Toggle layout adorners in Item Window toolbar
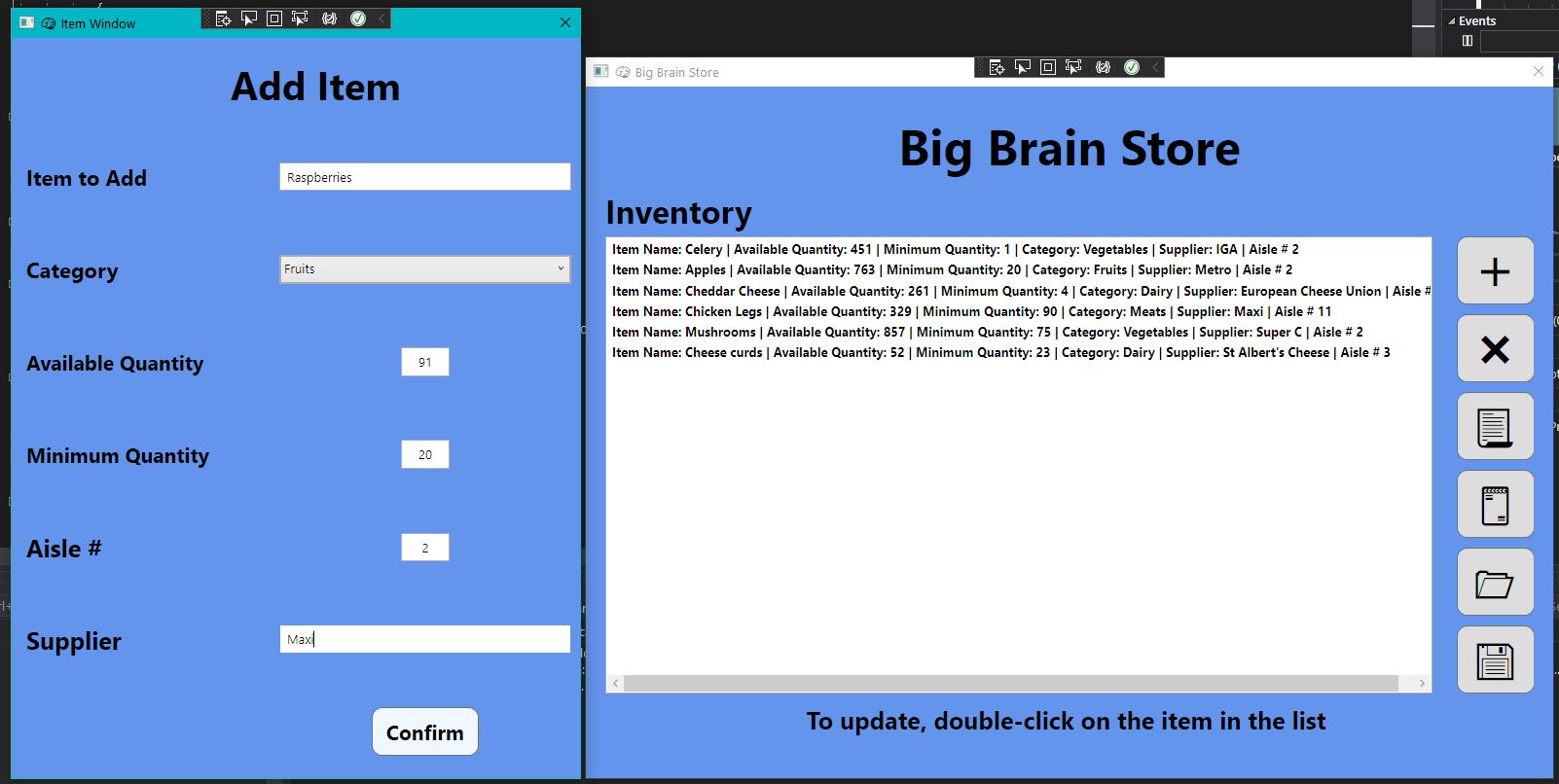 click(274, 18)
